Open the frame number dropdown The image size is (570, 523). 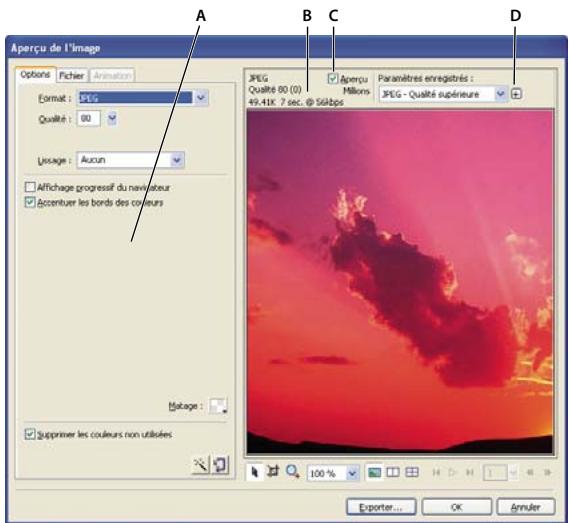[x=513, y=473]
